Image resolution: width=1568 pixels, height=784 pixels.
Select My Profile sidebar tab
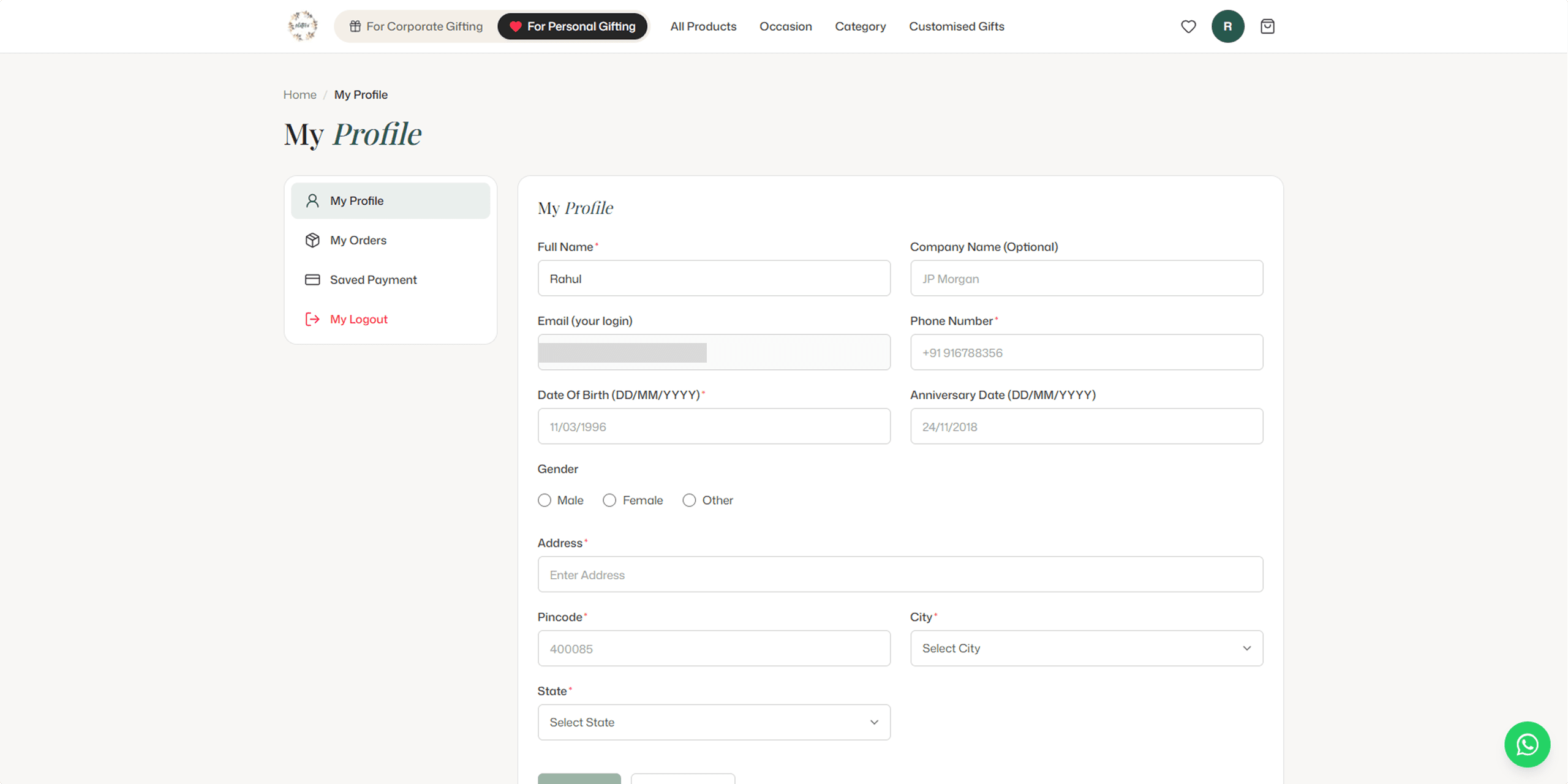[x=391, y=201]
